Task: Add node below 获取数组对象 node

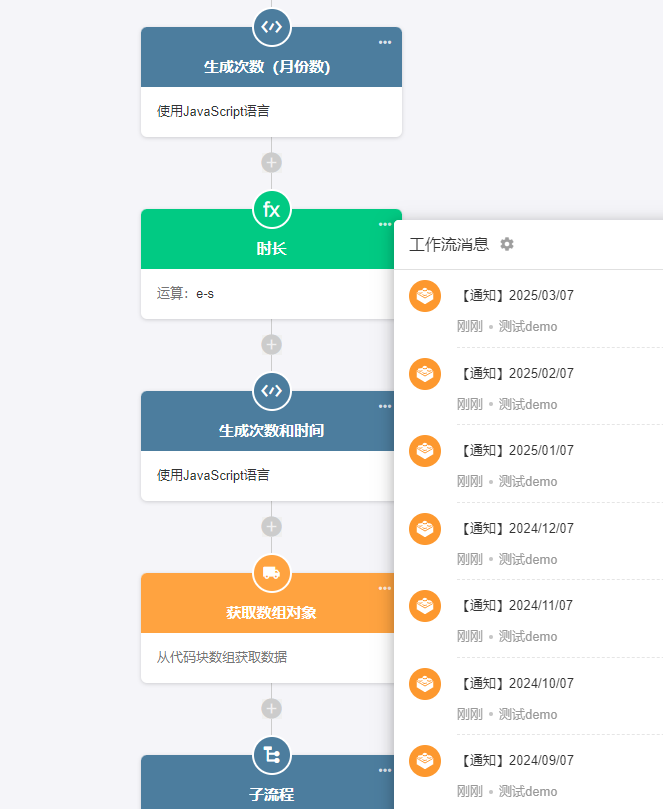Action: (271, 709)
